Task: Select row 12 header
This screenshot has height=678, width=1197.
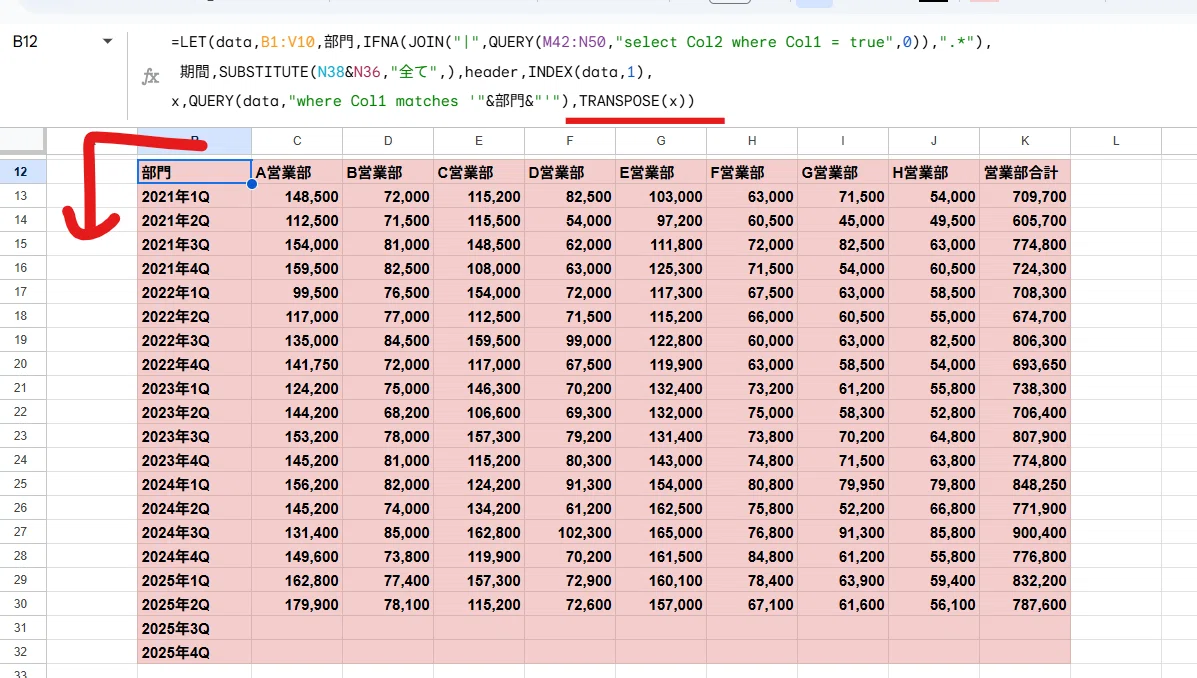Action: point(21,172)
